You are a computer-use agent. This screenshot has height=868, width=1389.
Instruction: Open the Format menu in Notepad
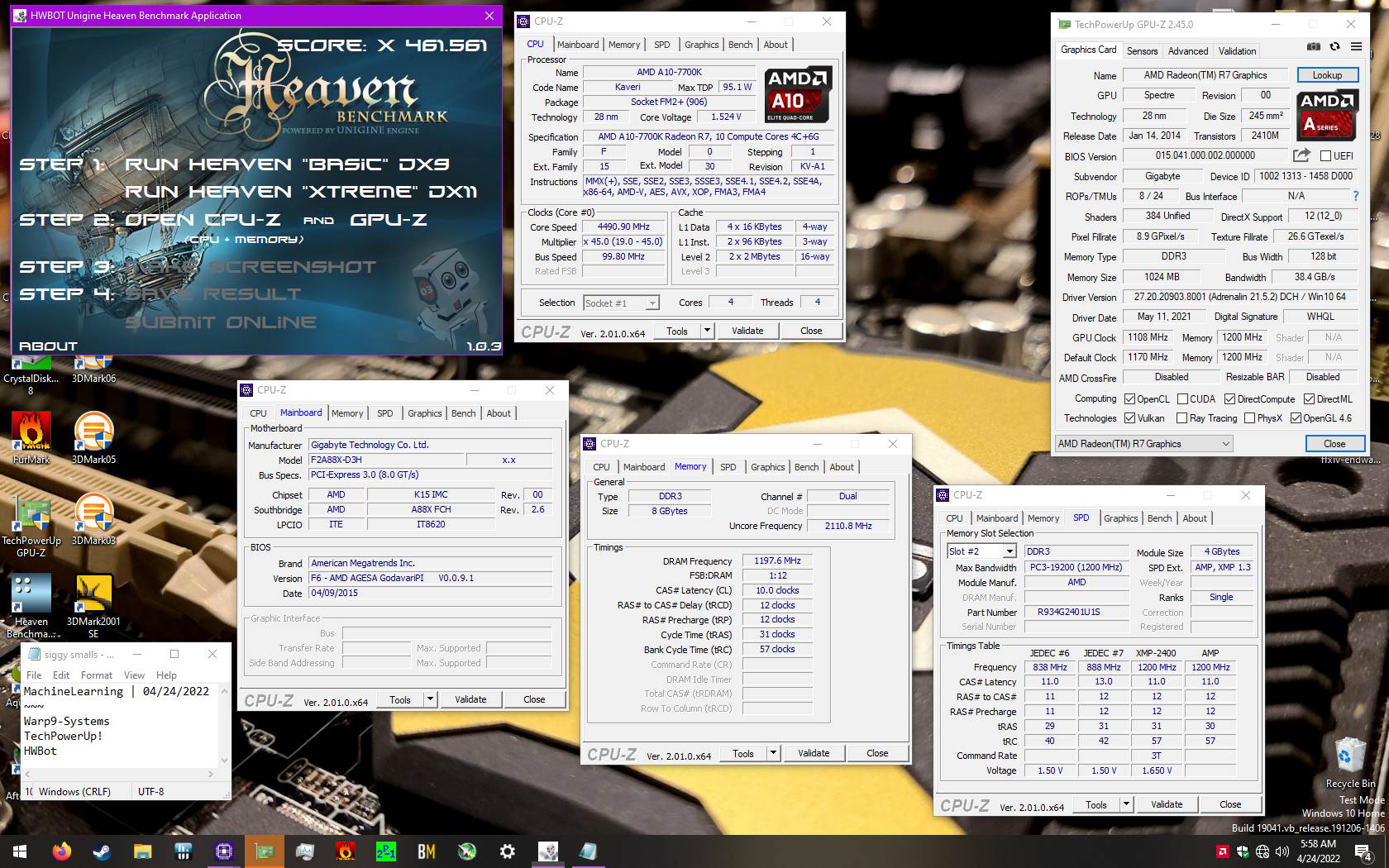tap(97, 675)
